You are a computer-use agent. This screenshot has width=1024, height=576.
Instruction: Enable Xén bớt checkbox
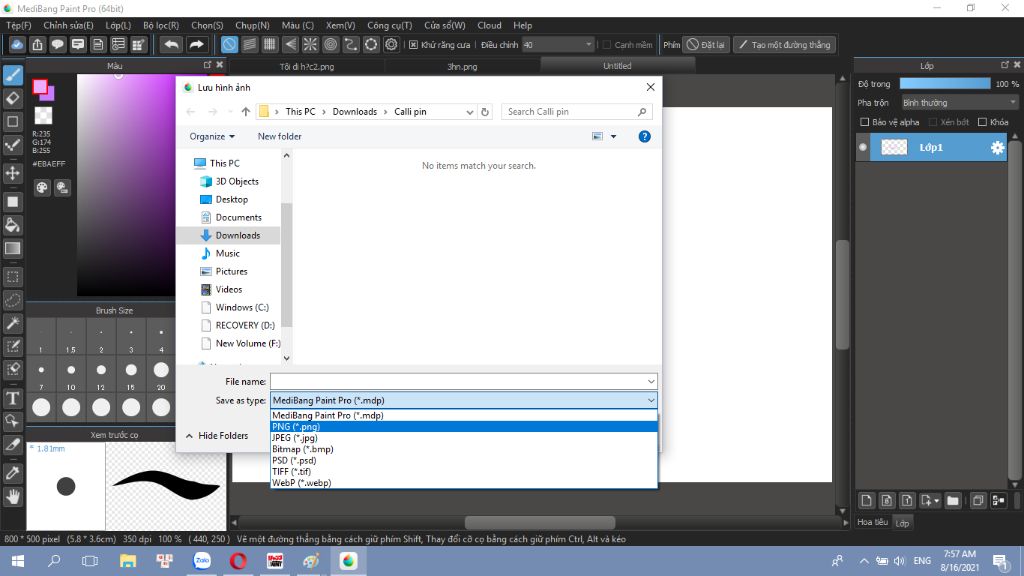click(933, 122)
